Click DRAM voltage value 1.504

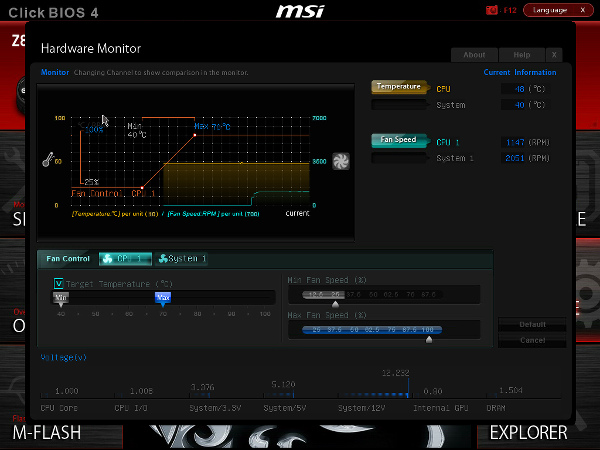click(511, 390)
